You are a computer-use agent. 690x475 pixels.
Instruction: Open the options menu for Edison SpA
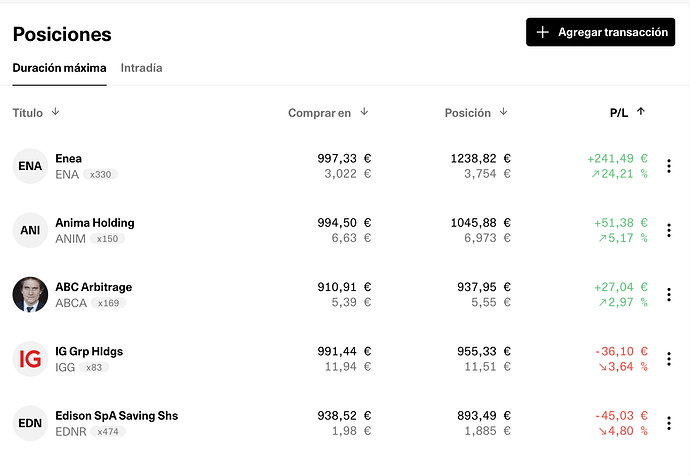(x=669, y=423)
